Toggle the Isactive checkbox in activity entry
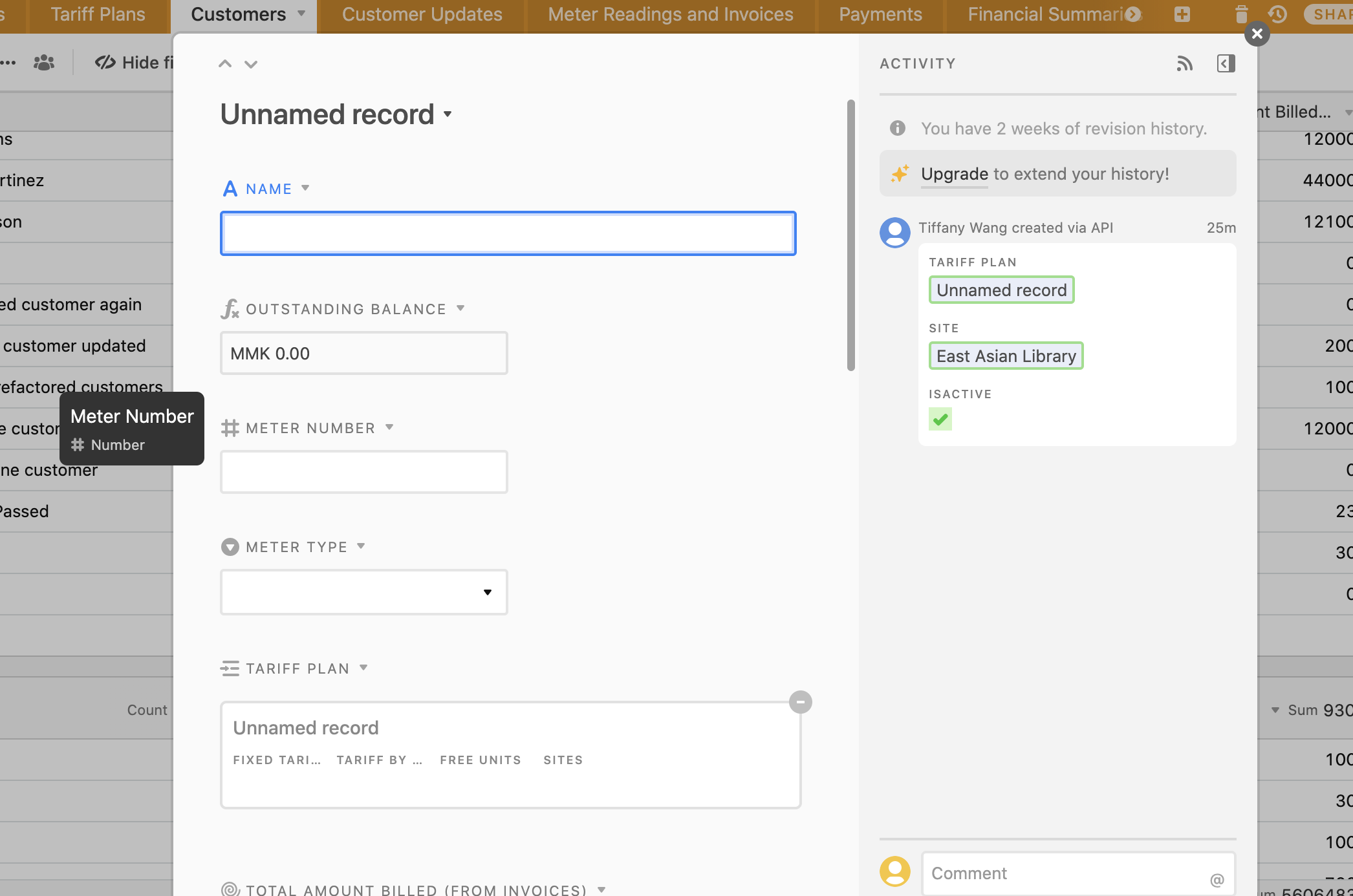The width and height of the screenshot is (1353, 896). (940, 419)
